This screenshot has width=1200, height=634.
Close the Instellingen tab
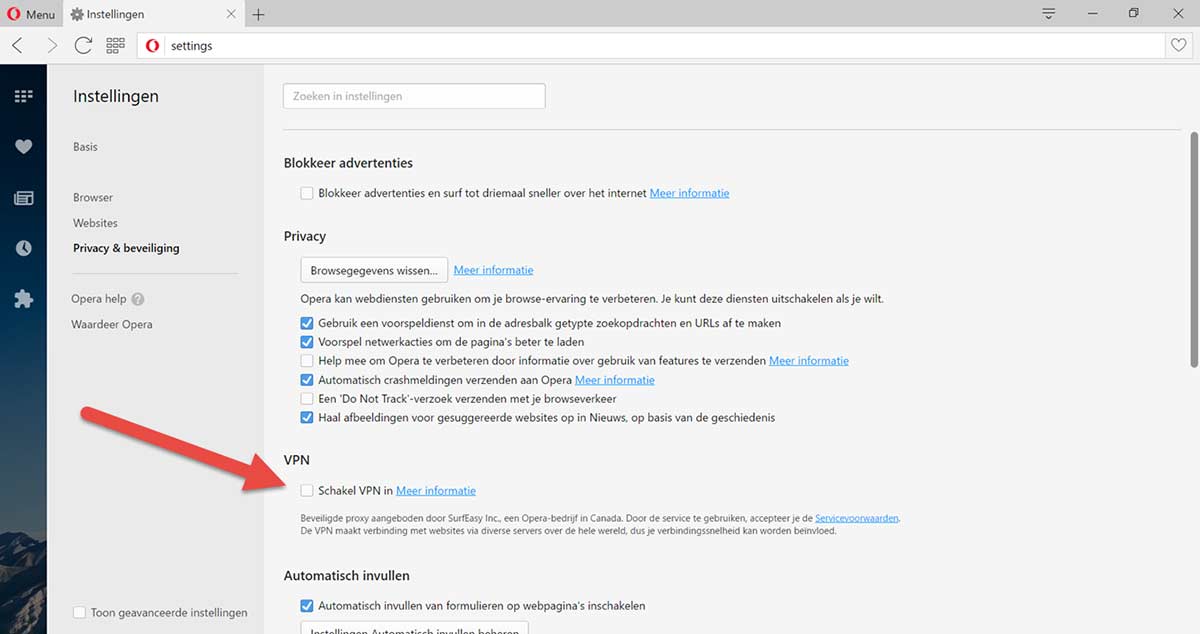[x=231, y=14]
